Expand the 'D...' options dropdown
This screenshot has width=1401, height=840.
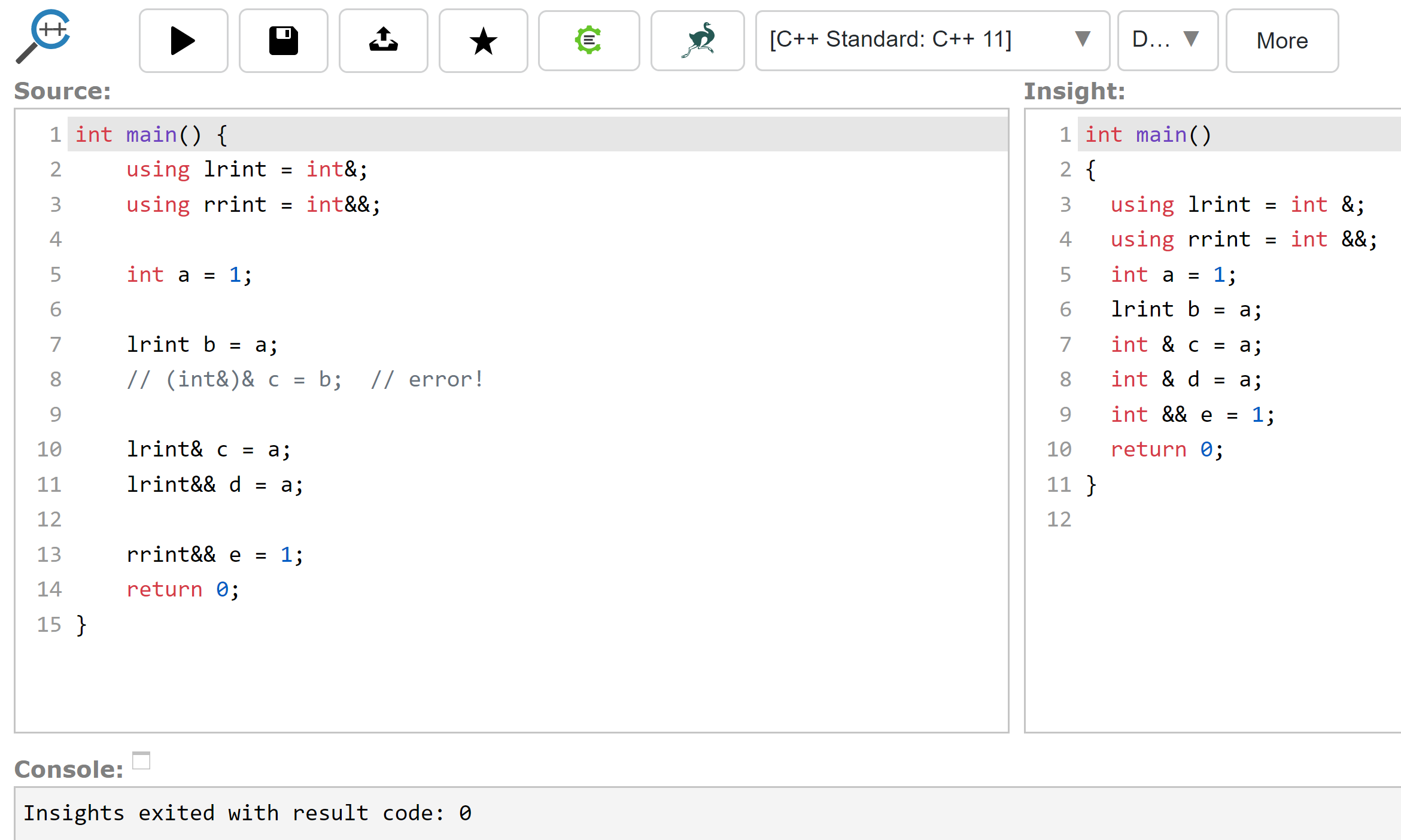[x=1167, y=39]
